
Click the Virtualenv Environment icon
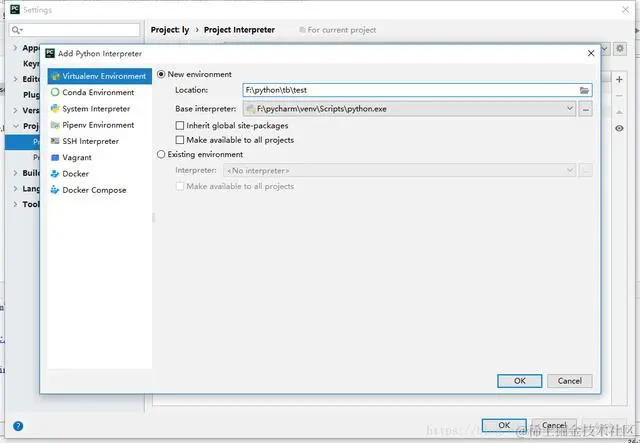(x=56, y=76)
